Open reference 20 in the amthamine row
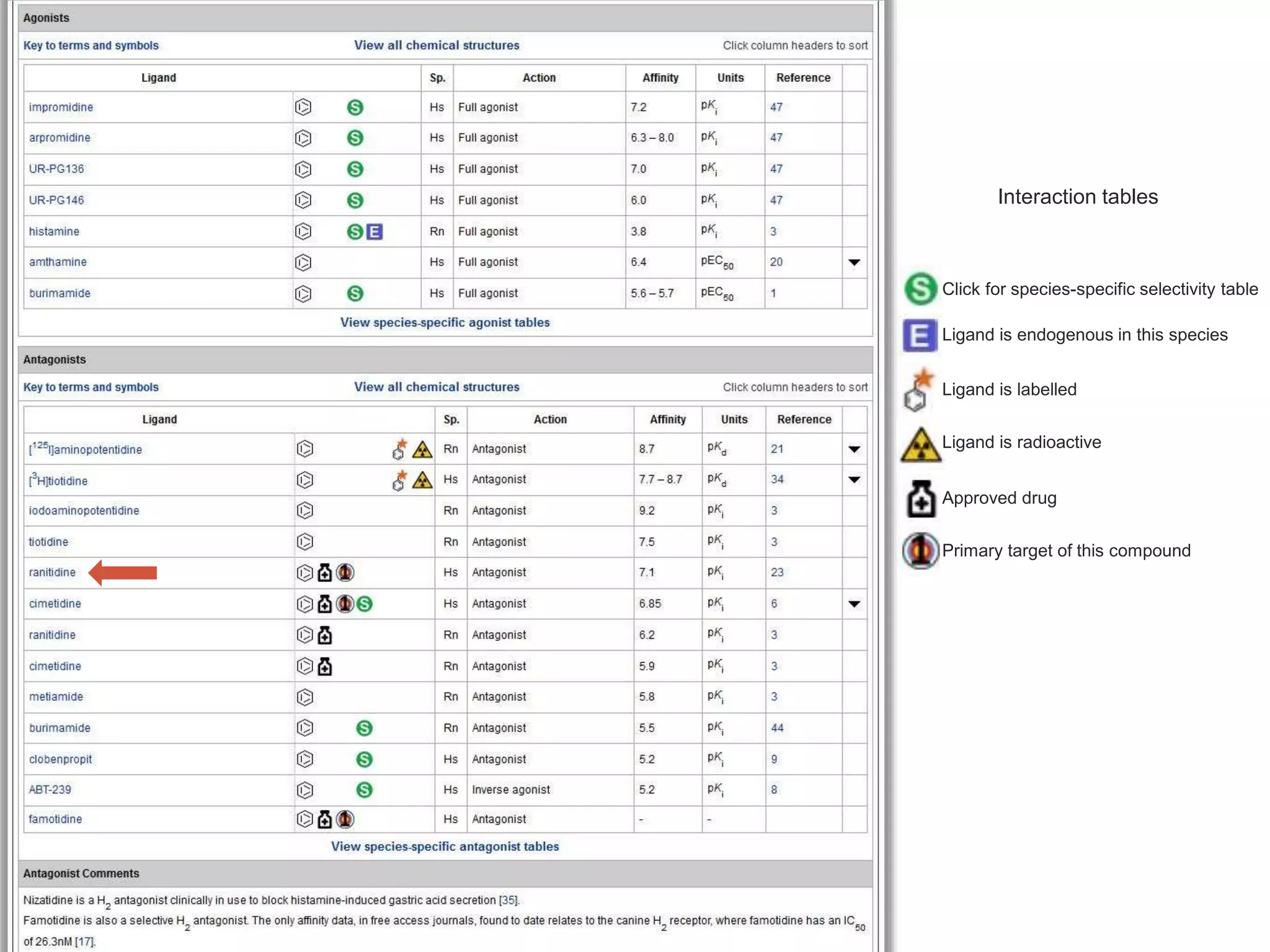Image resolution: width=1270 pixels, height=952 pixels. [776, 262]
